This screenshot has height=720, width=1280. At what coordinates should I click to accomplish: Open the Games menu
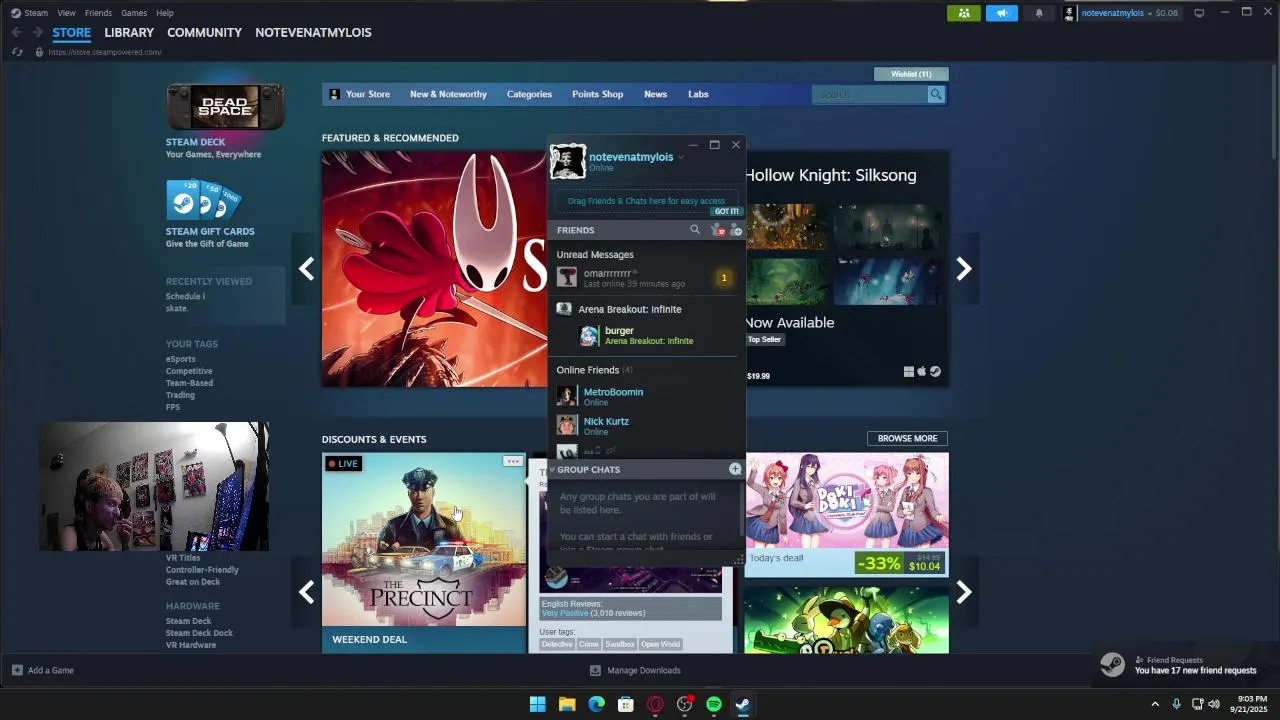[x=134, y=13]
